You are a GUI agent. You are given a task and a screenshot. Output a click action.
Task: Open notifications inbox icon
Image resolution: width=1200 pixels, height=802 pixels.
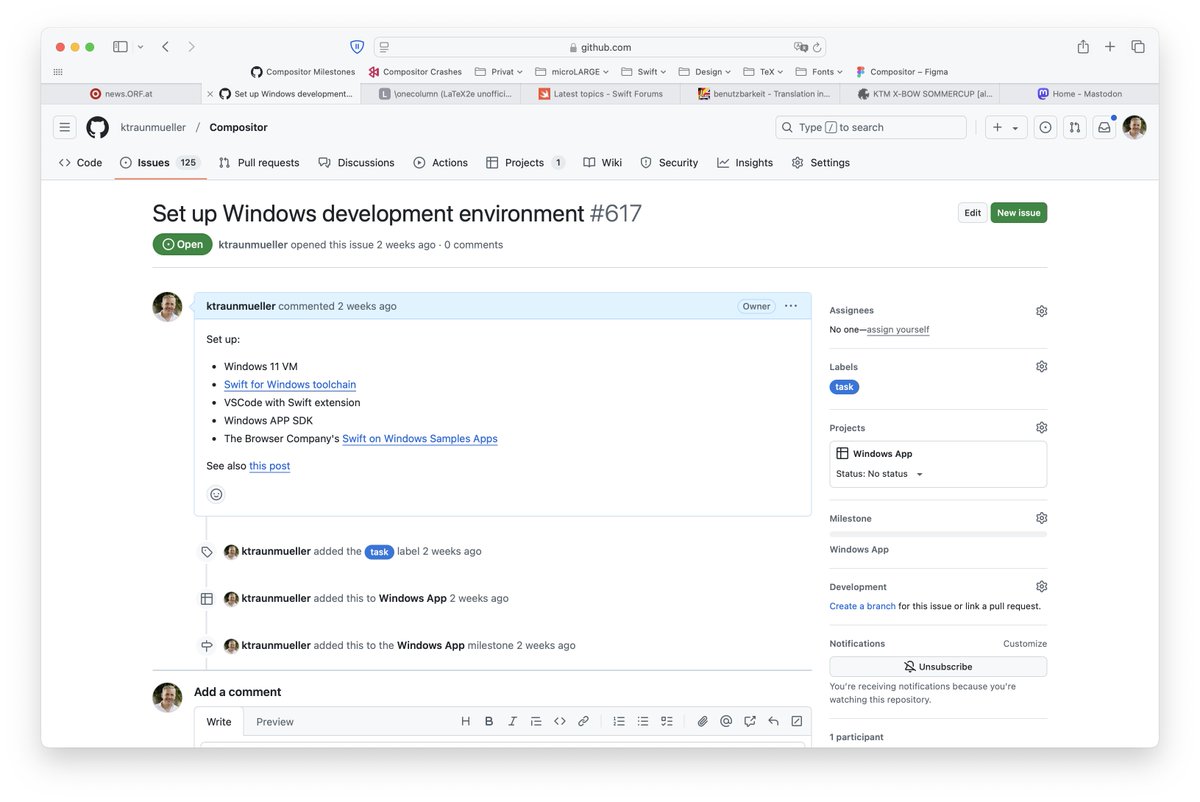1104,127
